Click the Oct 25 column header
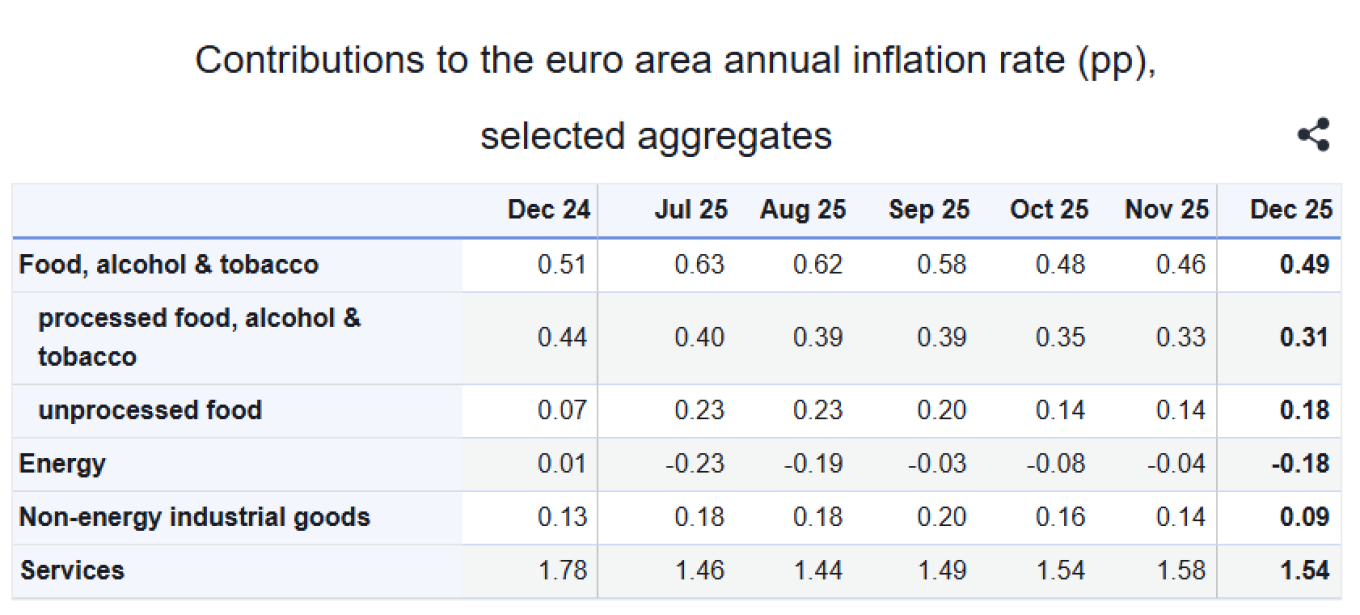Screen dimensions: 1360x615 (x=1049, y=210)
